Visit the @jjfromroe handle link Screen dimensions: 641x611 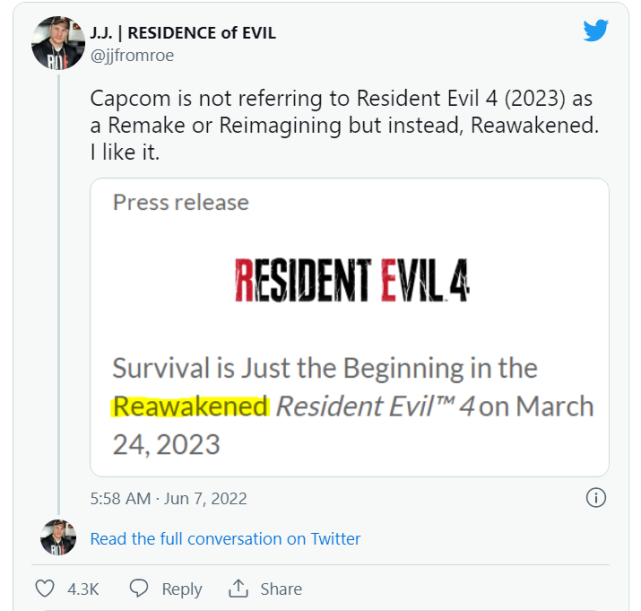pyautogui.click(x=133, y=56)
